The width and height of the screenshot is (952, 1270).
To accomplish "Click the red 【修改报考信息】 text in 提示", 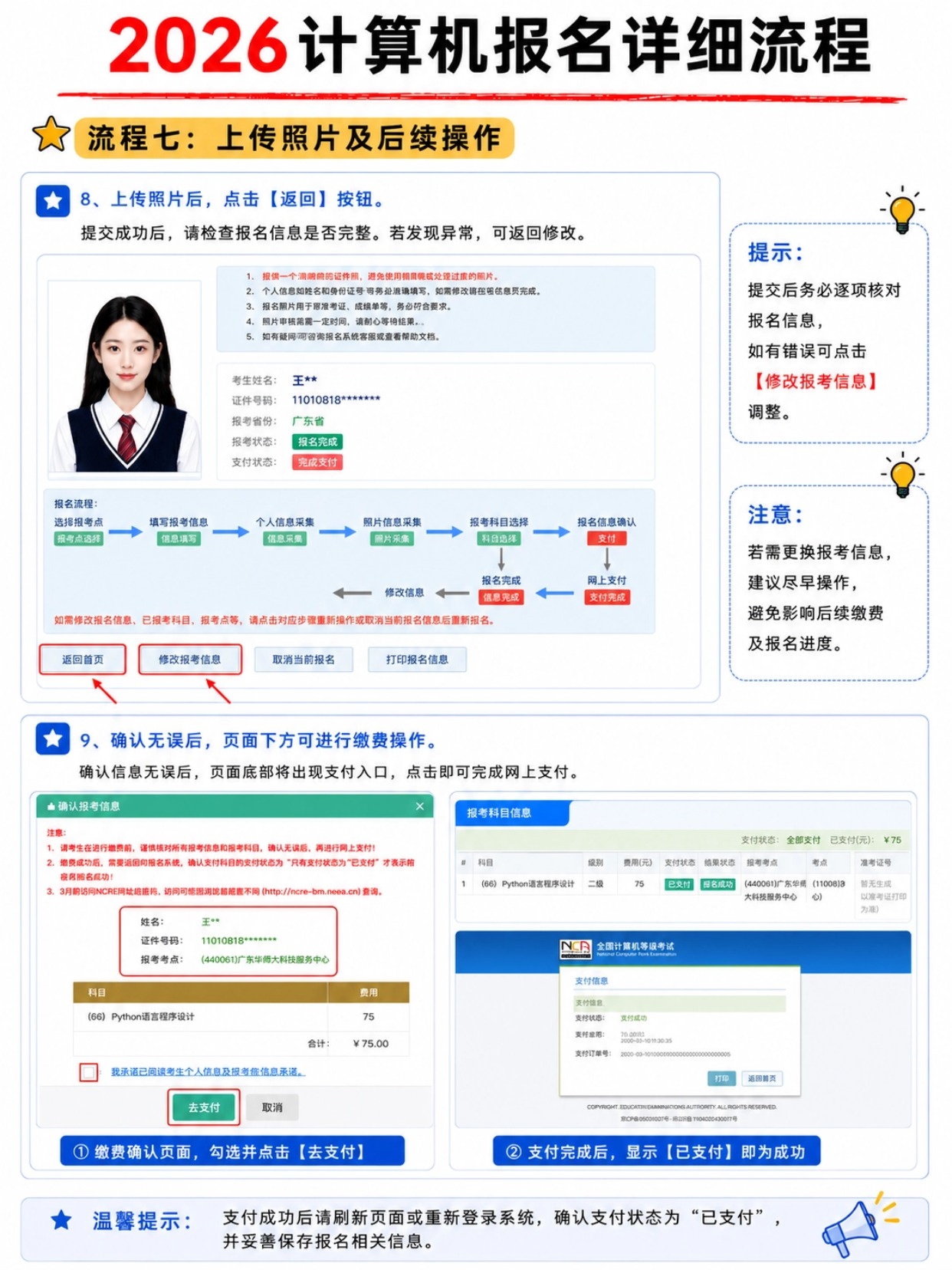I will (x=814, y=381).
